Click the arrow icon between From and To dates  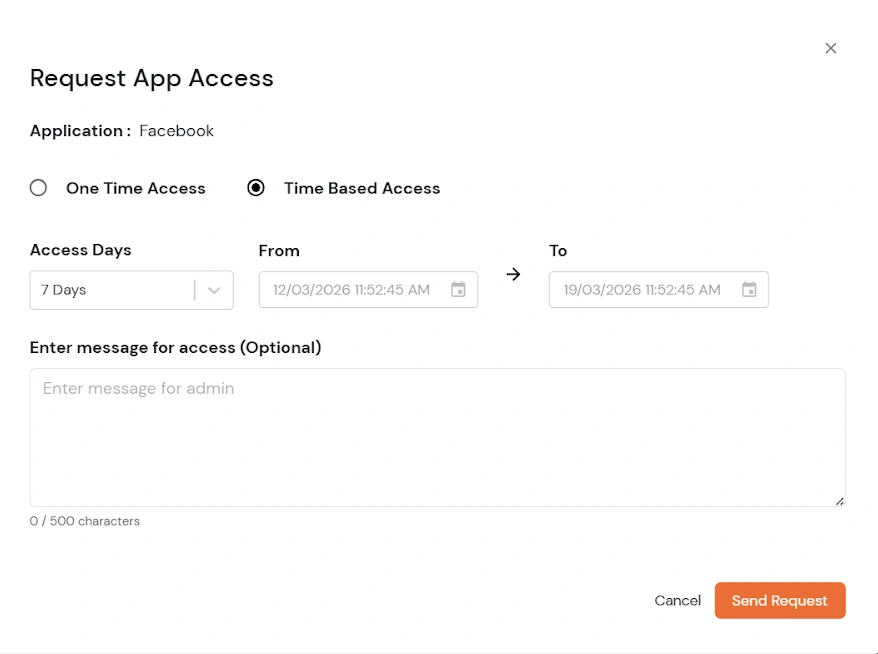coord(513,274)
